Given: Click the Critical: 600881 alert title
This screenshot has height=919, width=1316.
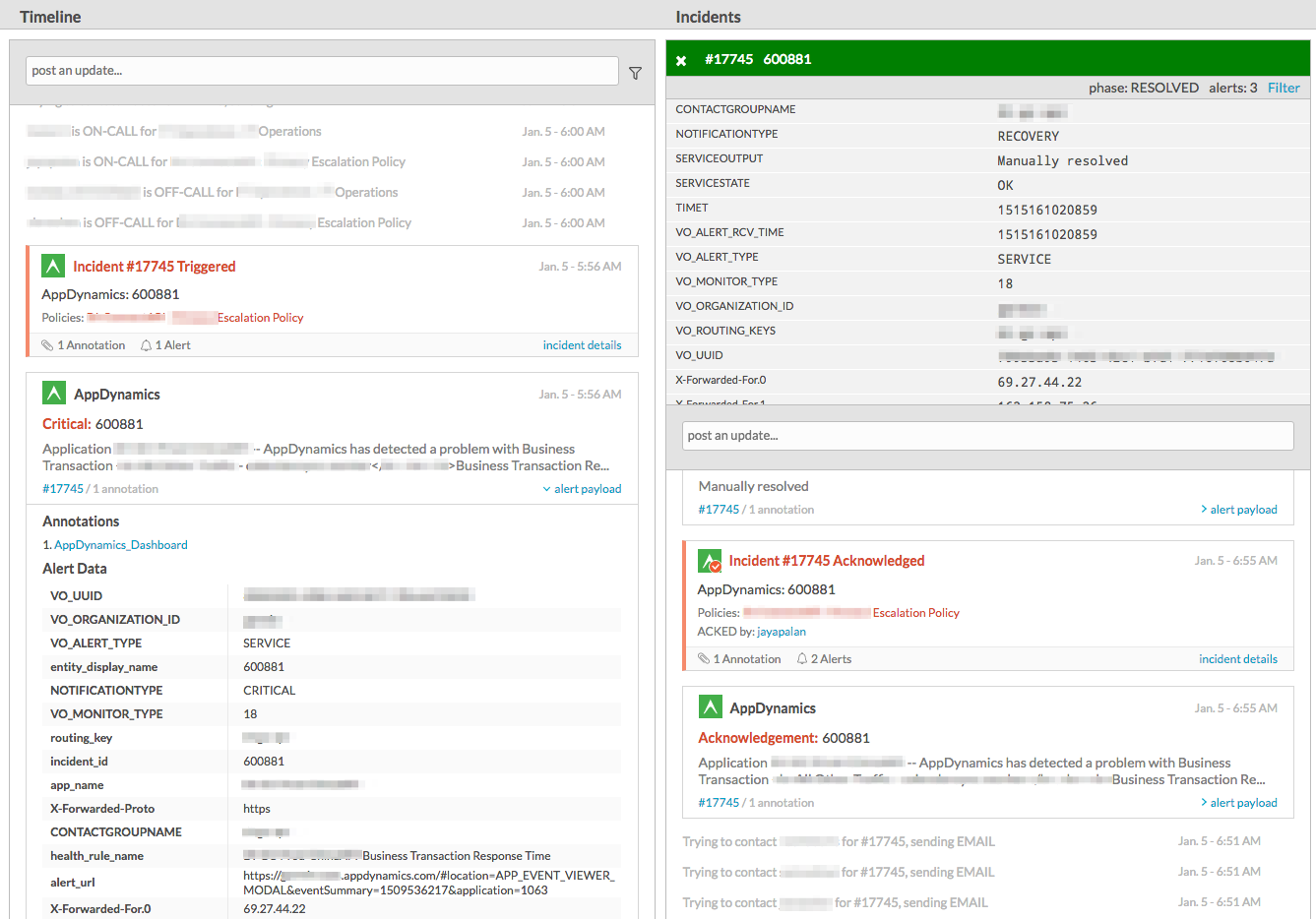Looking at the screenshot, I should click(x=93, y=424).
